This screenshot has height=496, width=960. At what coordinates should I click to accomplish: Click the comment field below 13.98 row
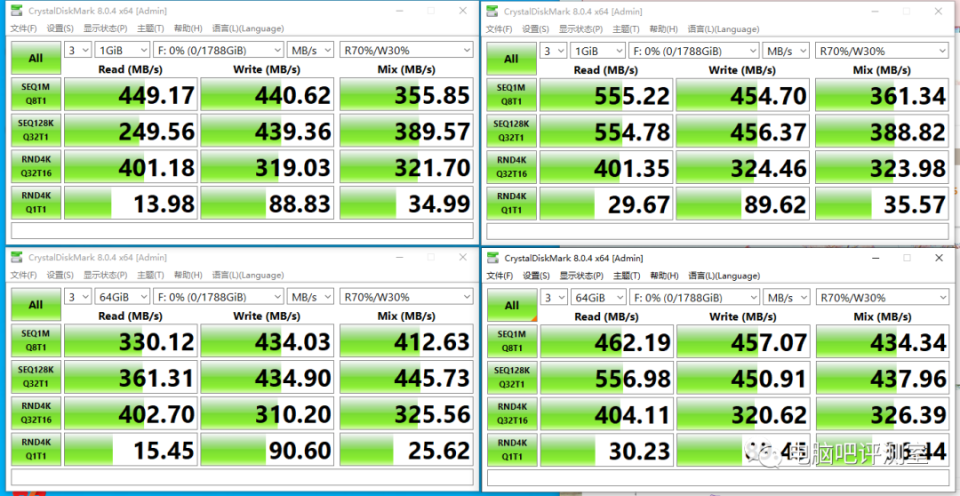[242, 230]
